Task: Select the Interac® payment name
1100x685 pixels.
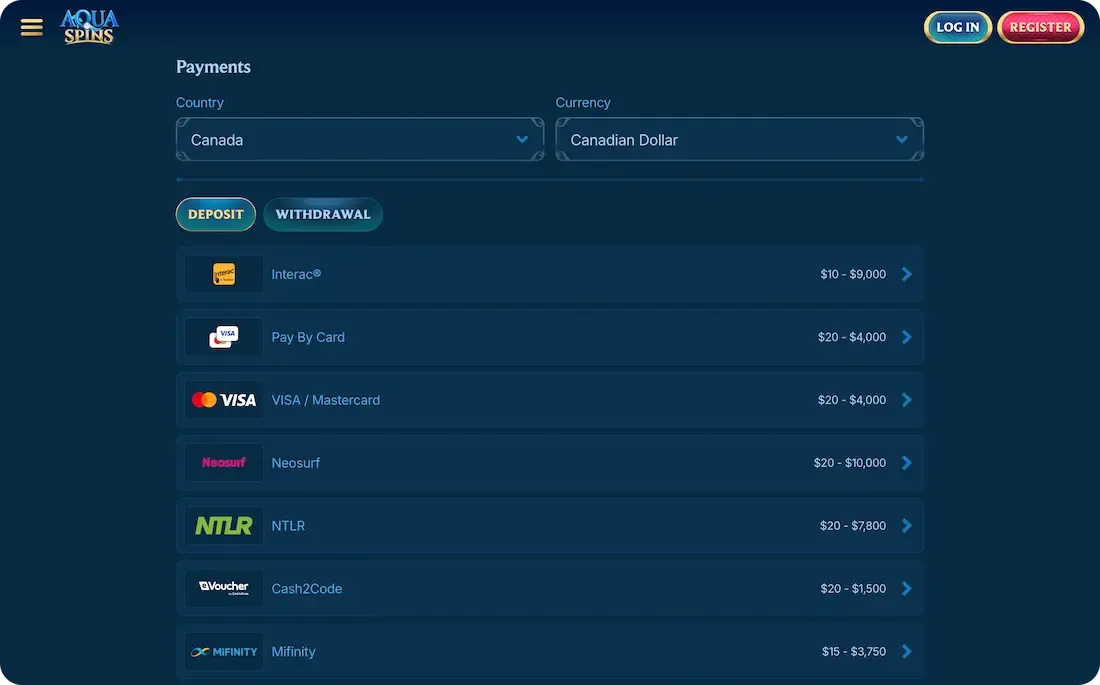Action: click(296, 274)
